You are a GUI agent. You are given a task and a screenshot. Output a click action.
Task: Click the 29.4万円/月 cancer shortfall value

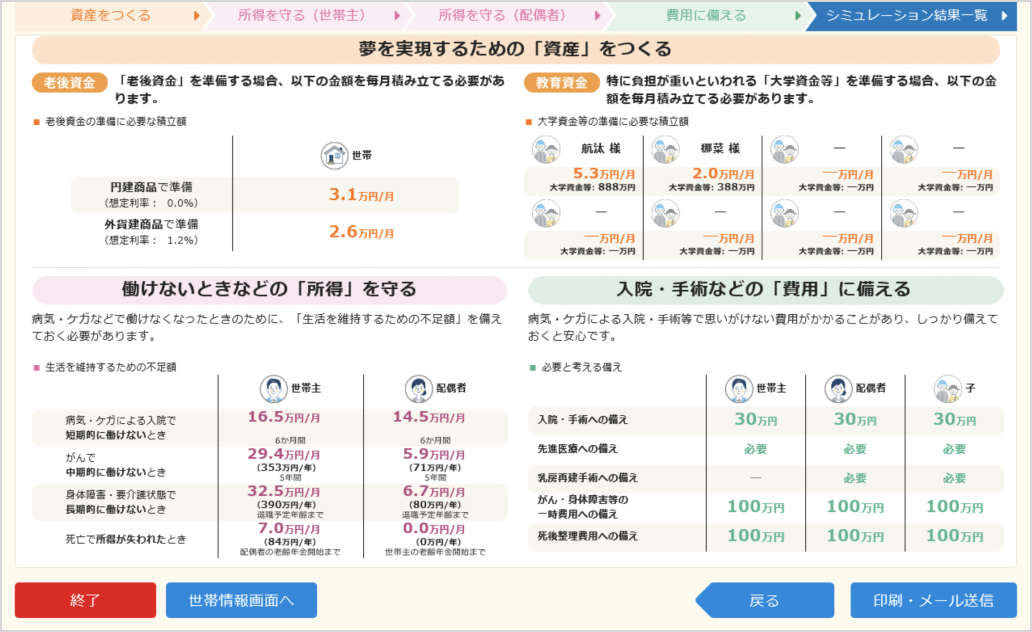284,454
